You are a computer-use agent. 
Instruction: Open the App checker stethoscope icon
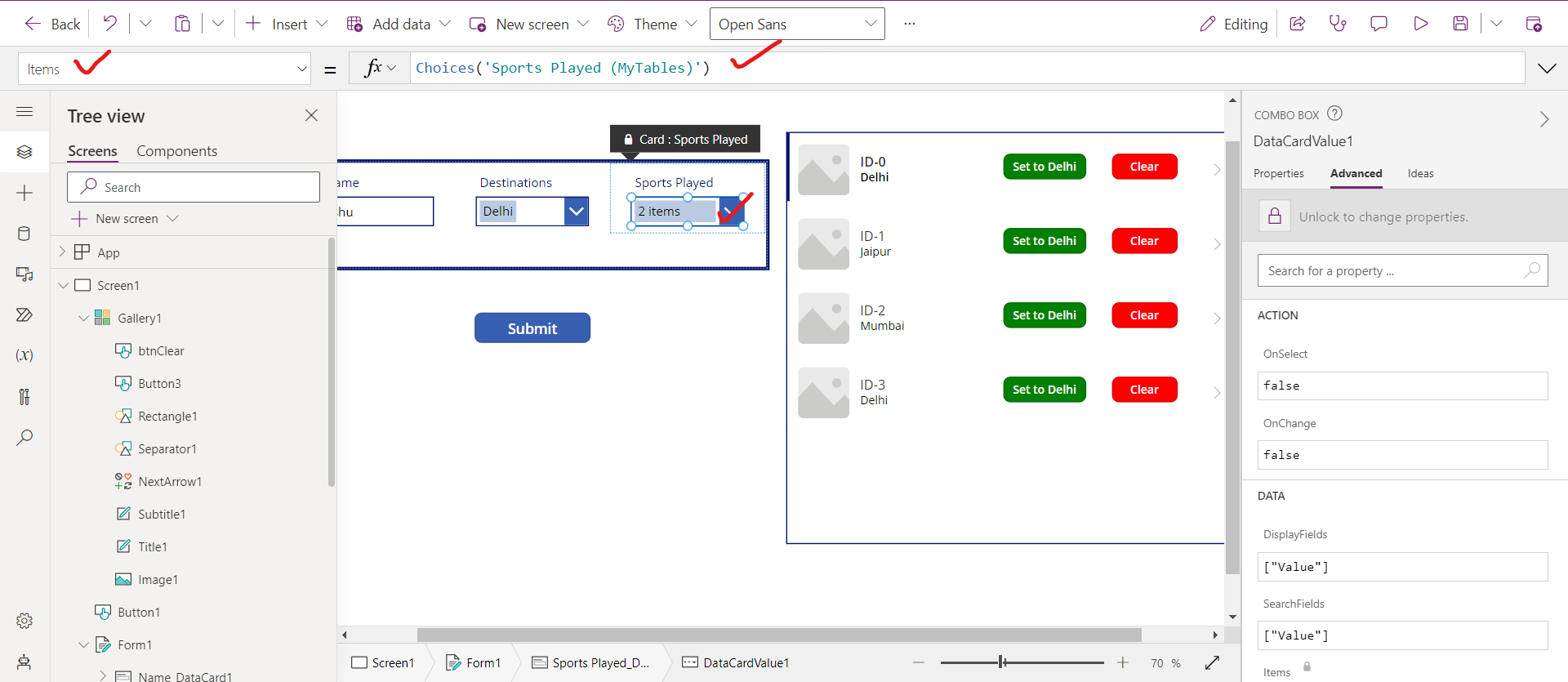(x=1338, y=24)
